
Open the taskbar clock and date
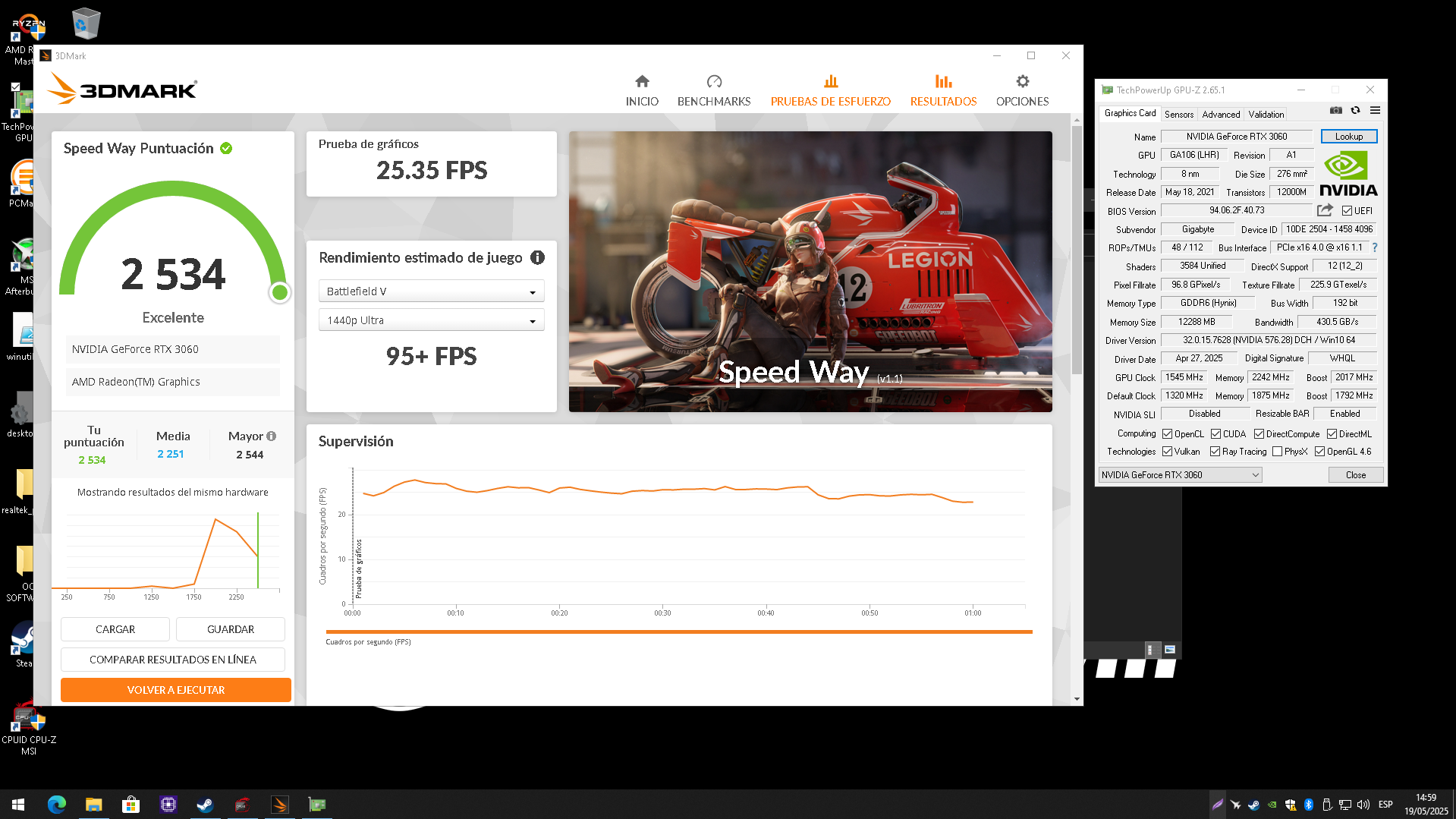(1426, 805)
